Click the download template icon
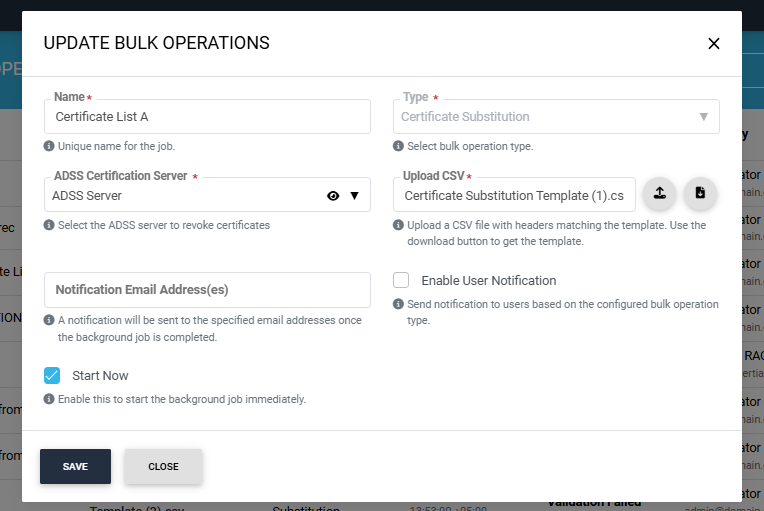The width and height of the screenshot is (764, 511). pos(700,194)
